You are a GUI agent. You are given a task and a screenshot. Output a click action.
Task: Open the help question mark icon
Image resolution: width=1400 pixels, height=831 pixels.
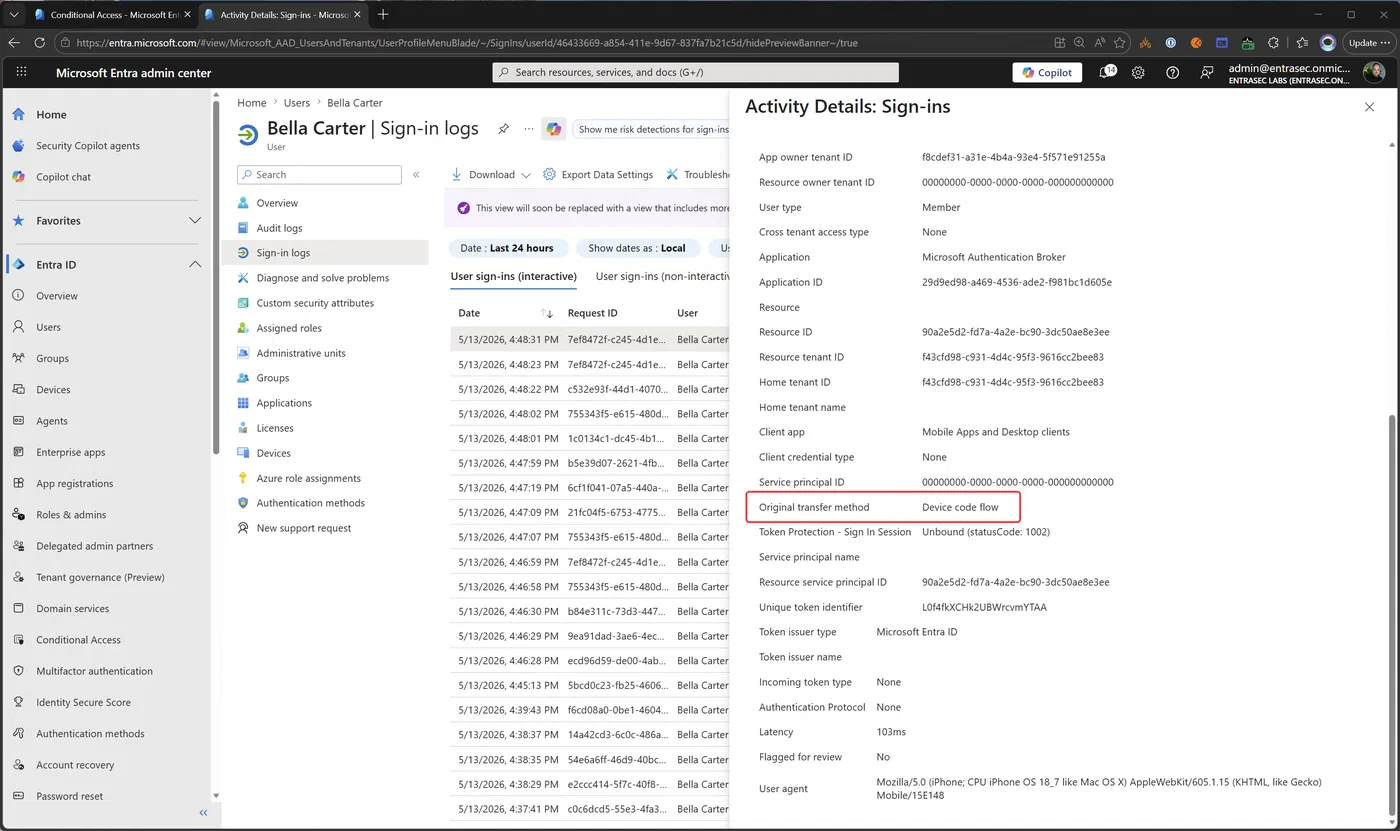1173,72
